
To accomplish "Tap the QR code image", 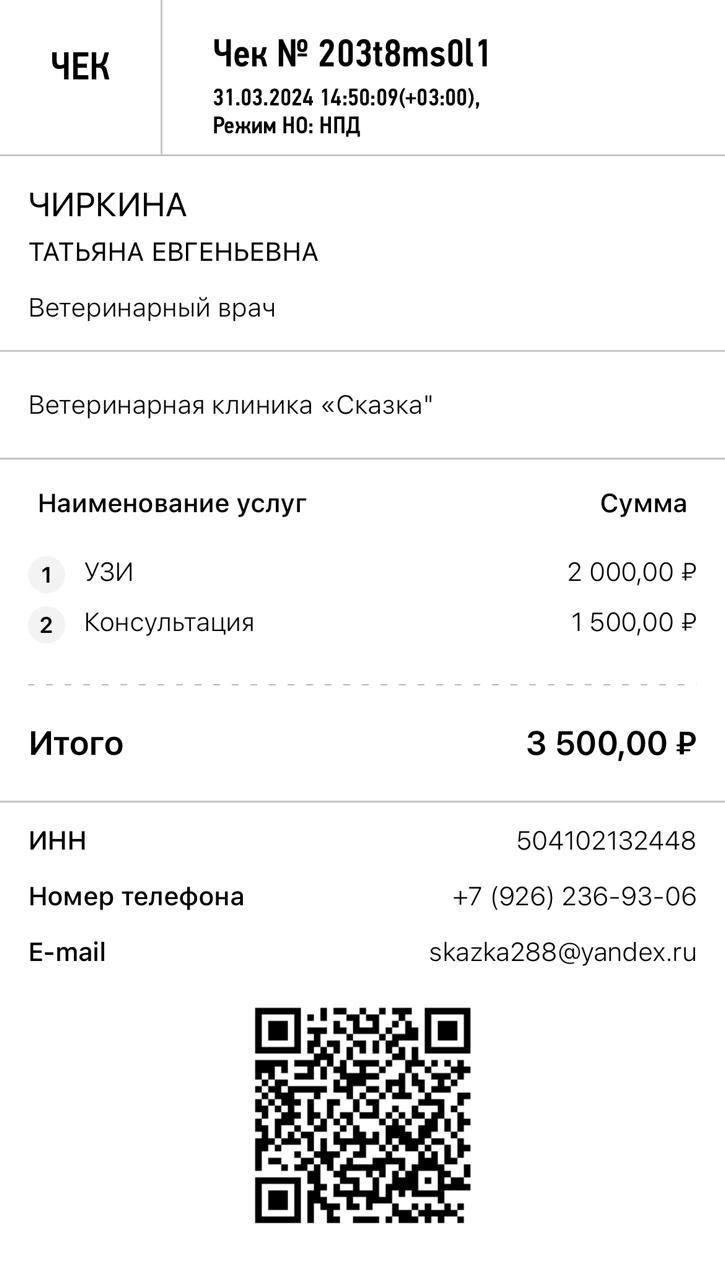I will point(362,1115).
